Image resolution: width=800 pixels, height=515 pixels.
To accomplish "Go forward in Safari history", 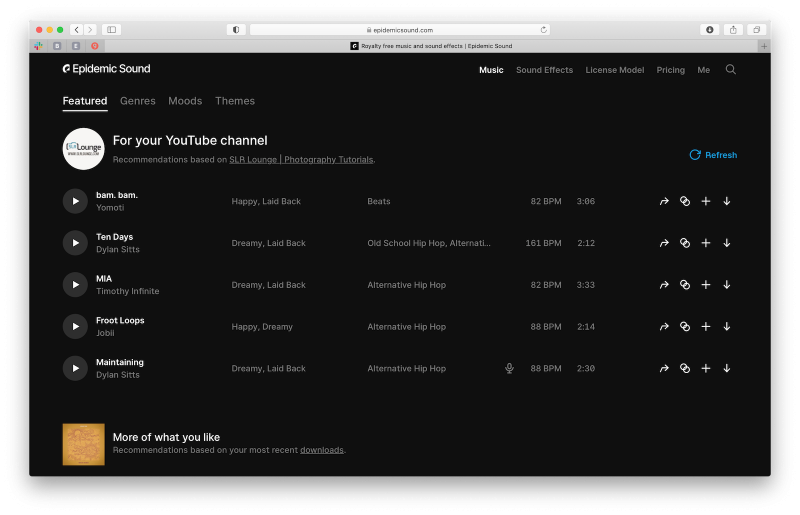I will pyautogui.click(x=90, y=30).
